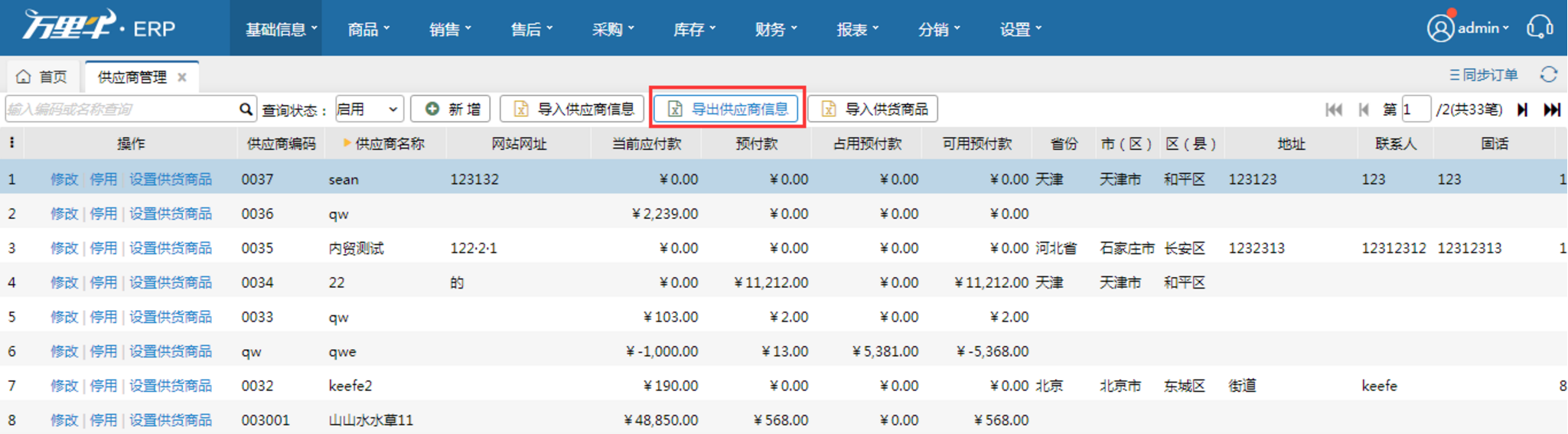Go to the previous page arrow

point(1364,109)
